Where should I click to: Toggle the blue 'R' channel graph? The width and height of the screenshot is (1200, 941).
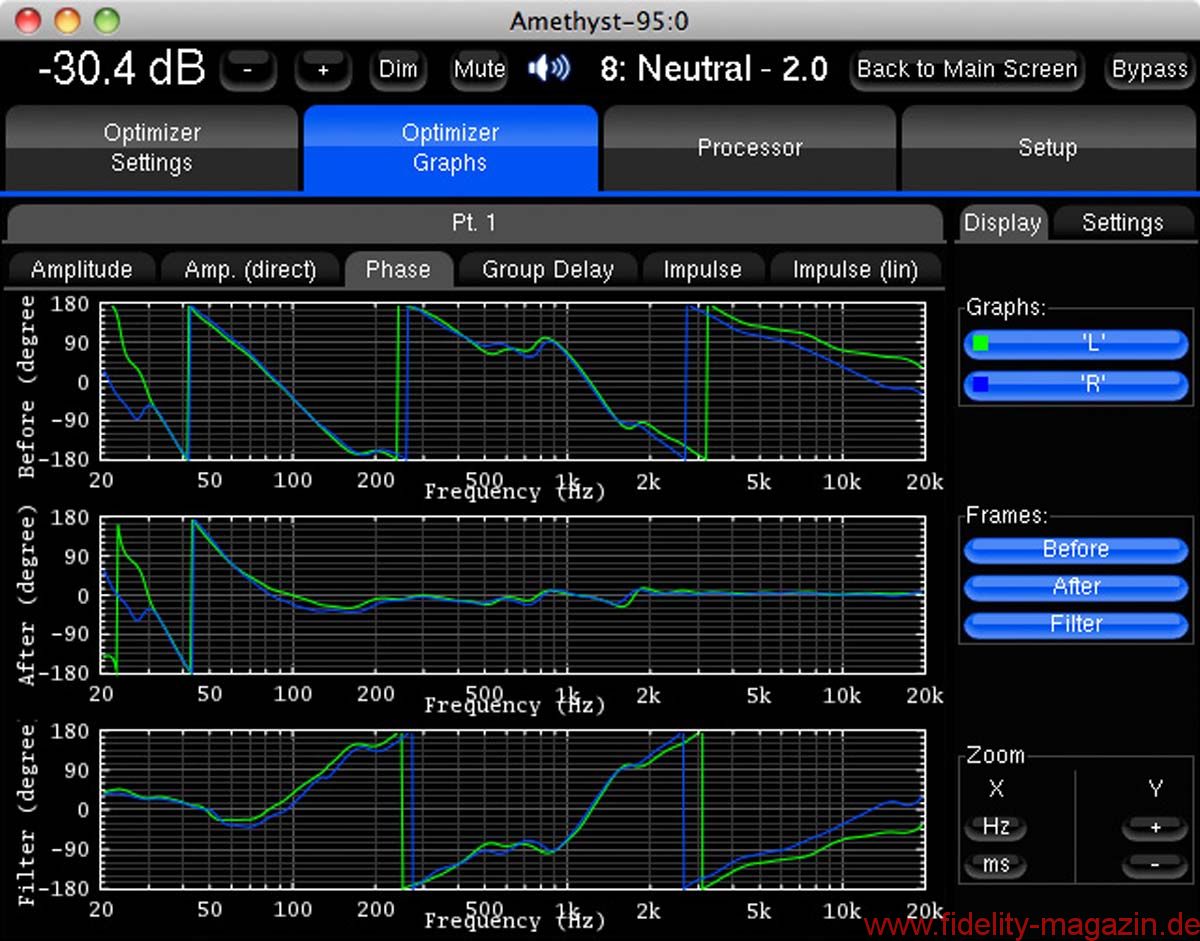pos(1076,384)
